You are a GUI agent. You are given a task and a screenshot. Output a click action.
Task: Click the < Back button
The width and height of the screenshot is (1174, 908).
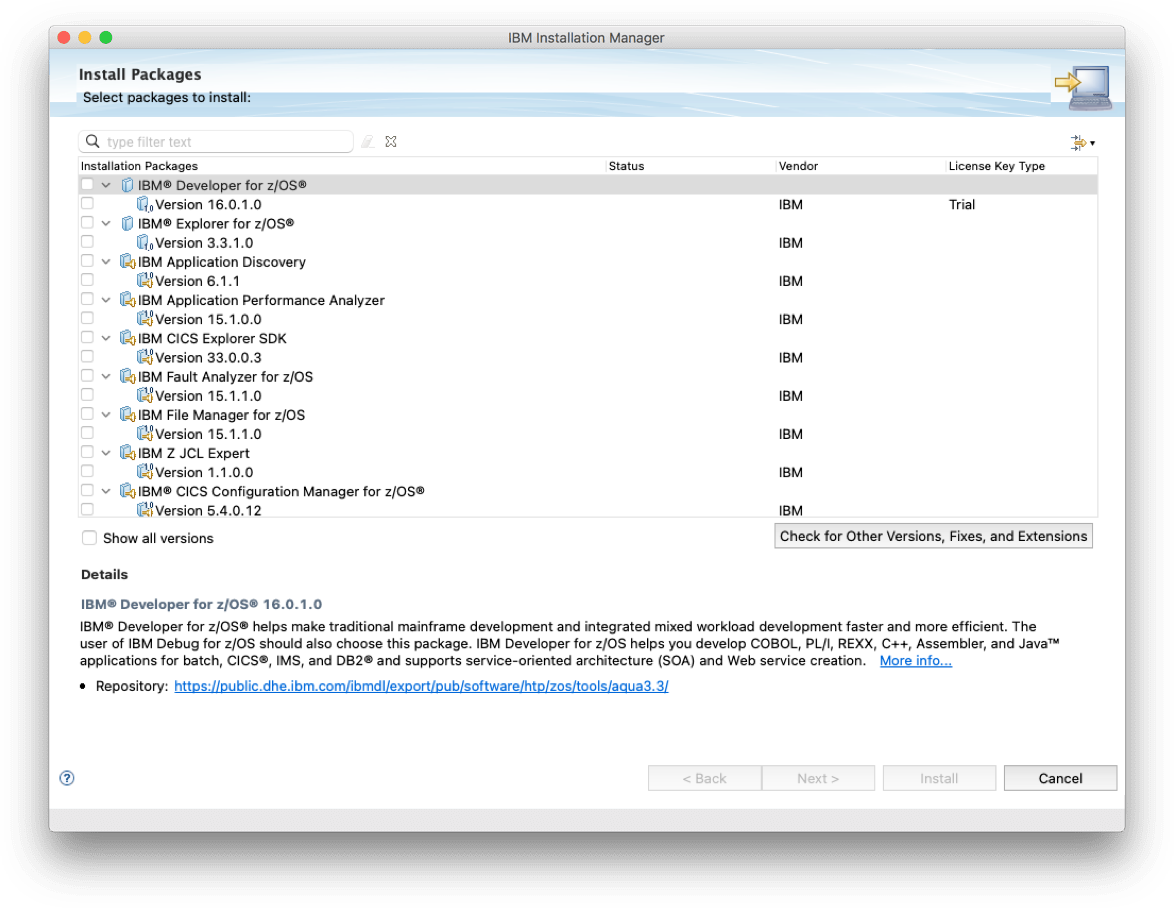coord(705,778)
